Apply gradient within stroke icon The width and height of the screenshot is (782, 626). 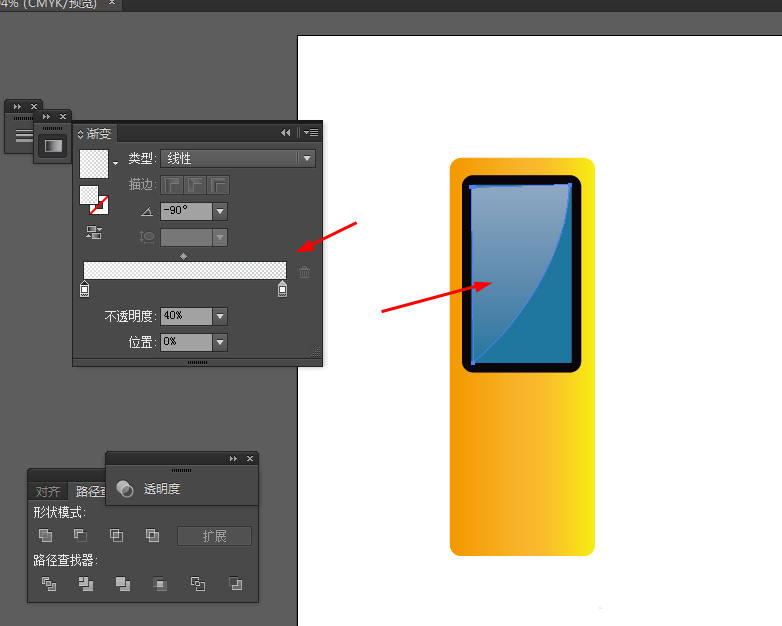(172, 185)
